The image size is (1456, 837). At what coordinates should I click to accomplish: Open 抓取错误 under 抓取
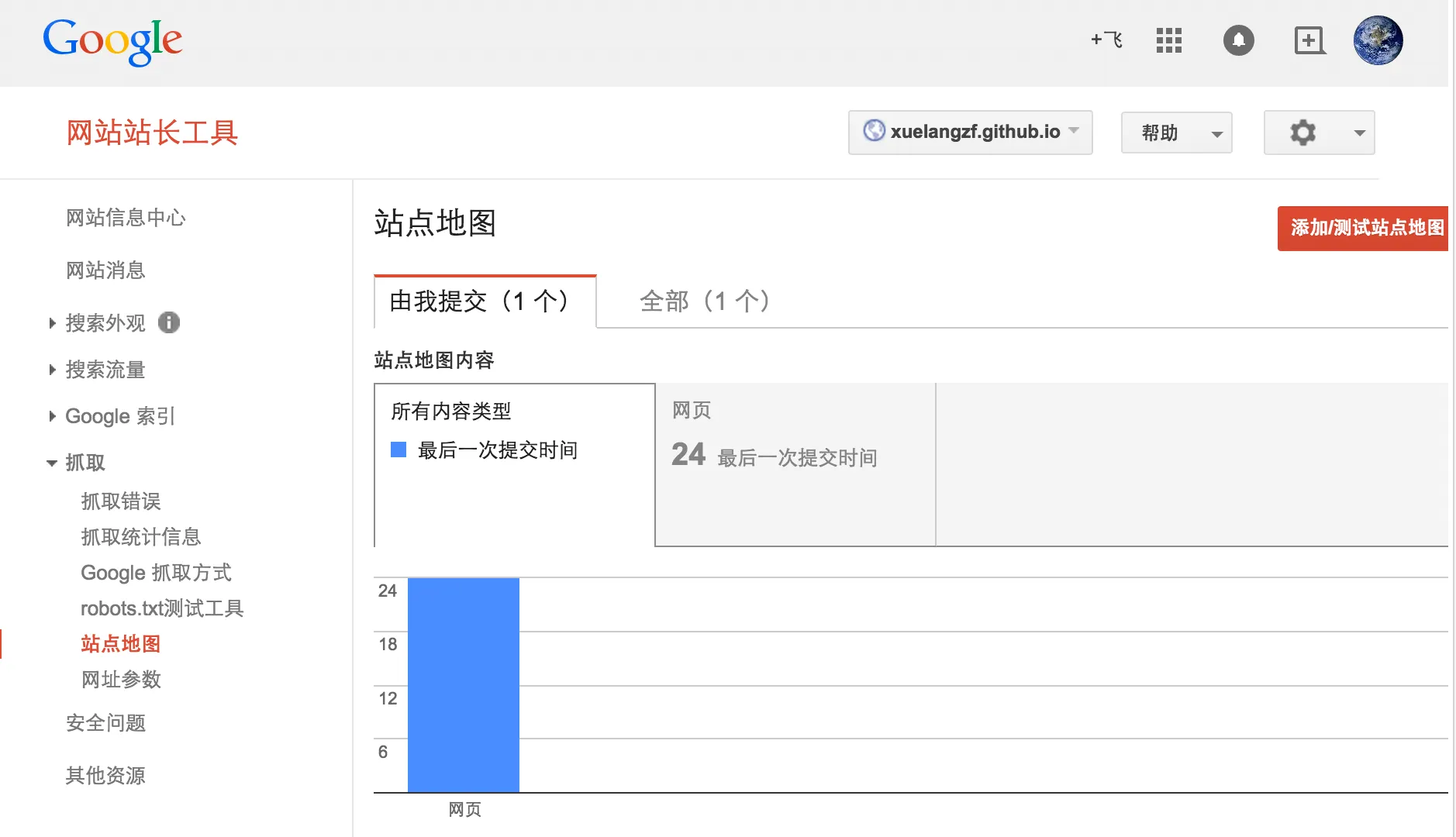121,501
